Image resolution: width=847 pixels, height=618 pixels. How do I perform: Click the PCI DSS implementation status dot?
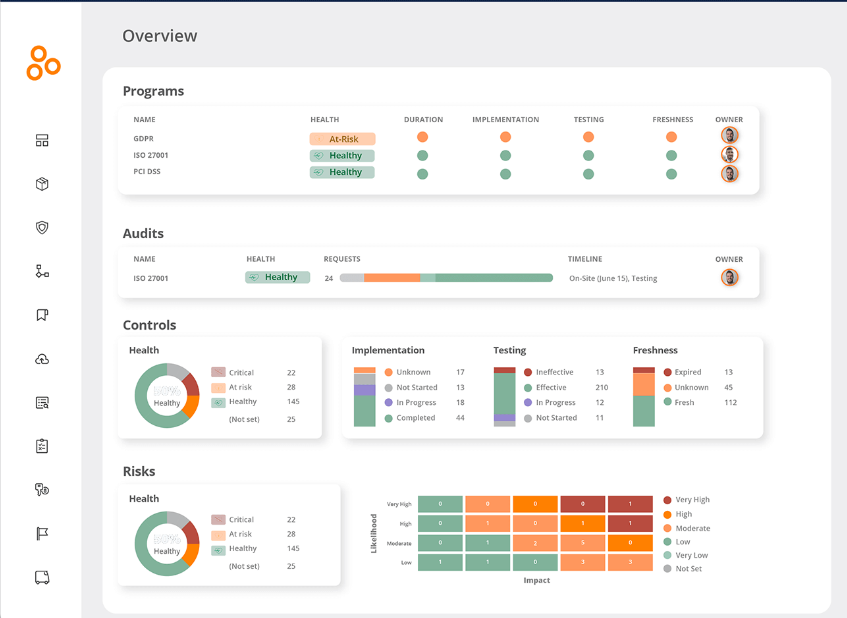click(x=506, y=174)
